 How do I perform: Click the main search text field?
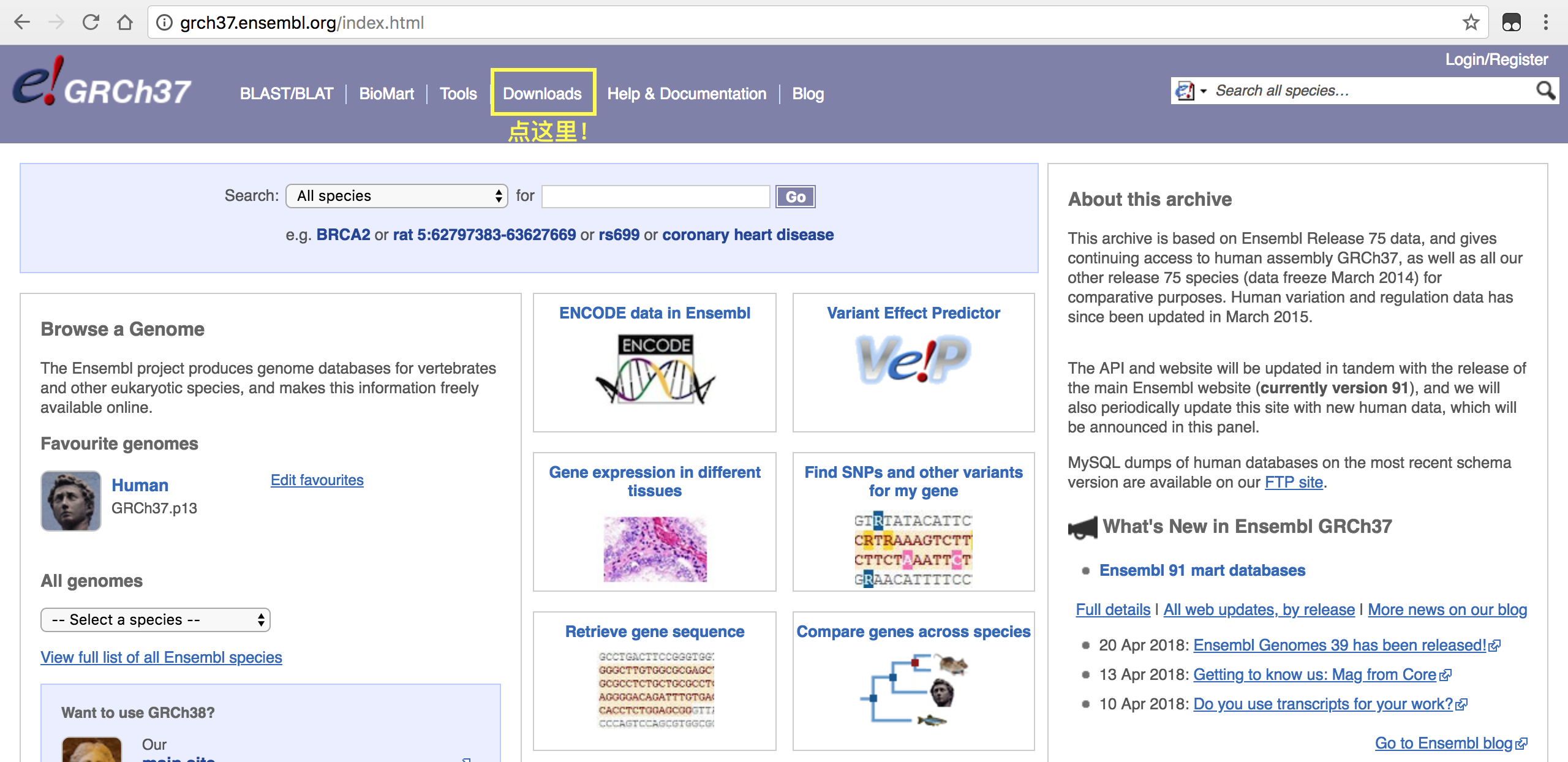pyautogui.click(x=655, y=197)
